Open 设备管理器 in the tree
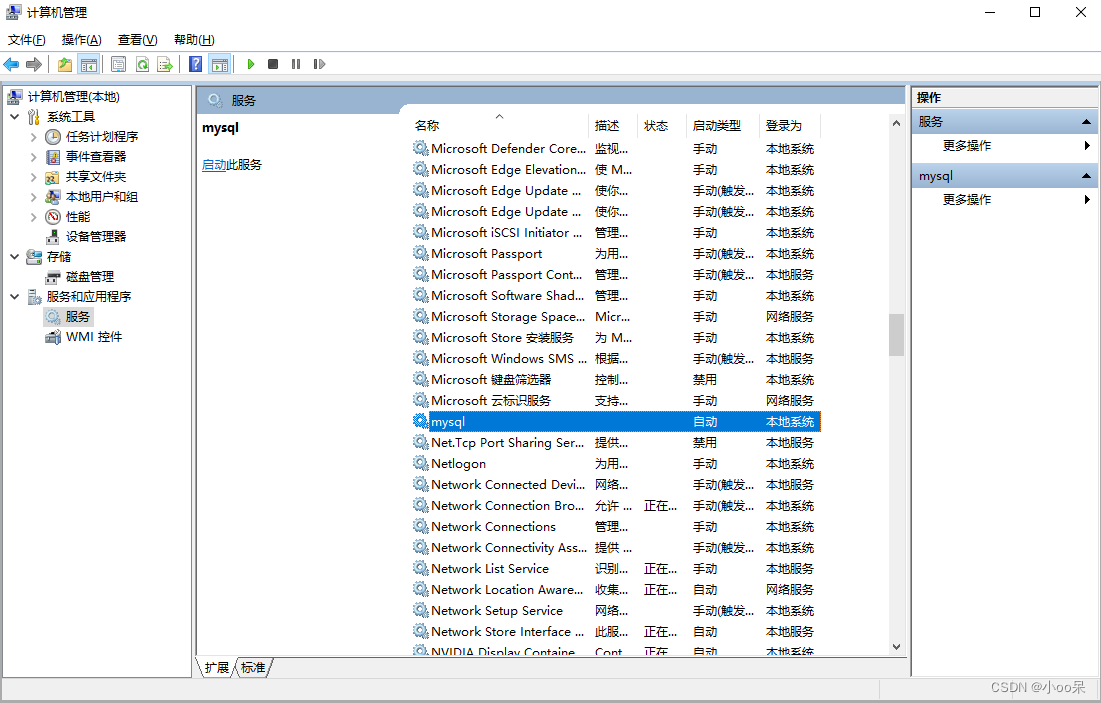Image resolution: width=1101 pixels, height=703 pixels. (x=96, y=237)
